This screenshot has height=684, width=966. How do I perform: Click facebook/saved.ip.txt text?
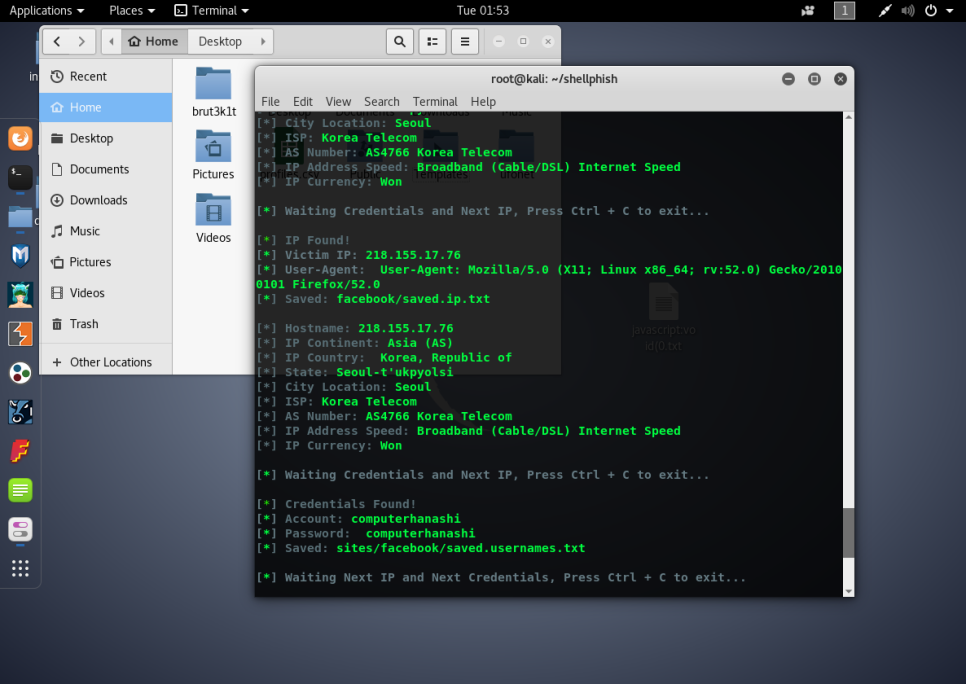413,299
